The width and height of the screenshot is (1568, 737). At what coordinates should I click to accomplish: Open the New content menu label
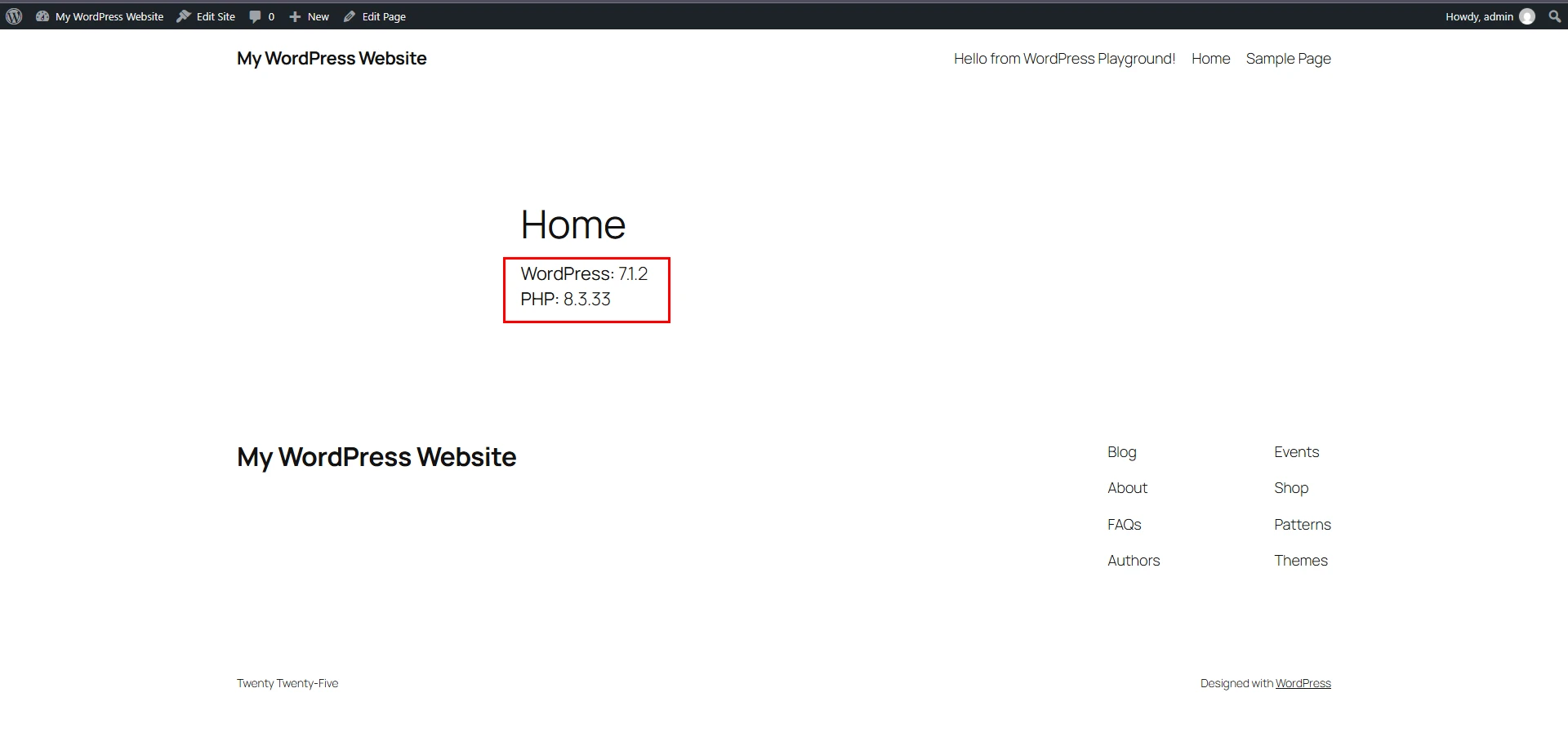(x=318, y=16)
